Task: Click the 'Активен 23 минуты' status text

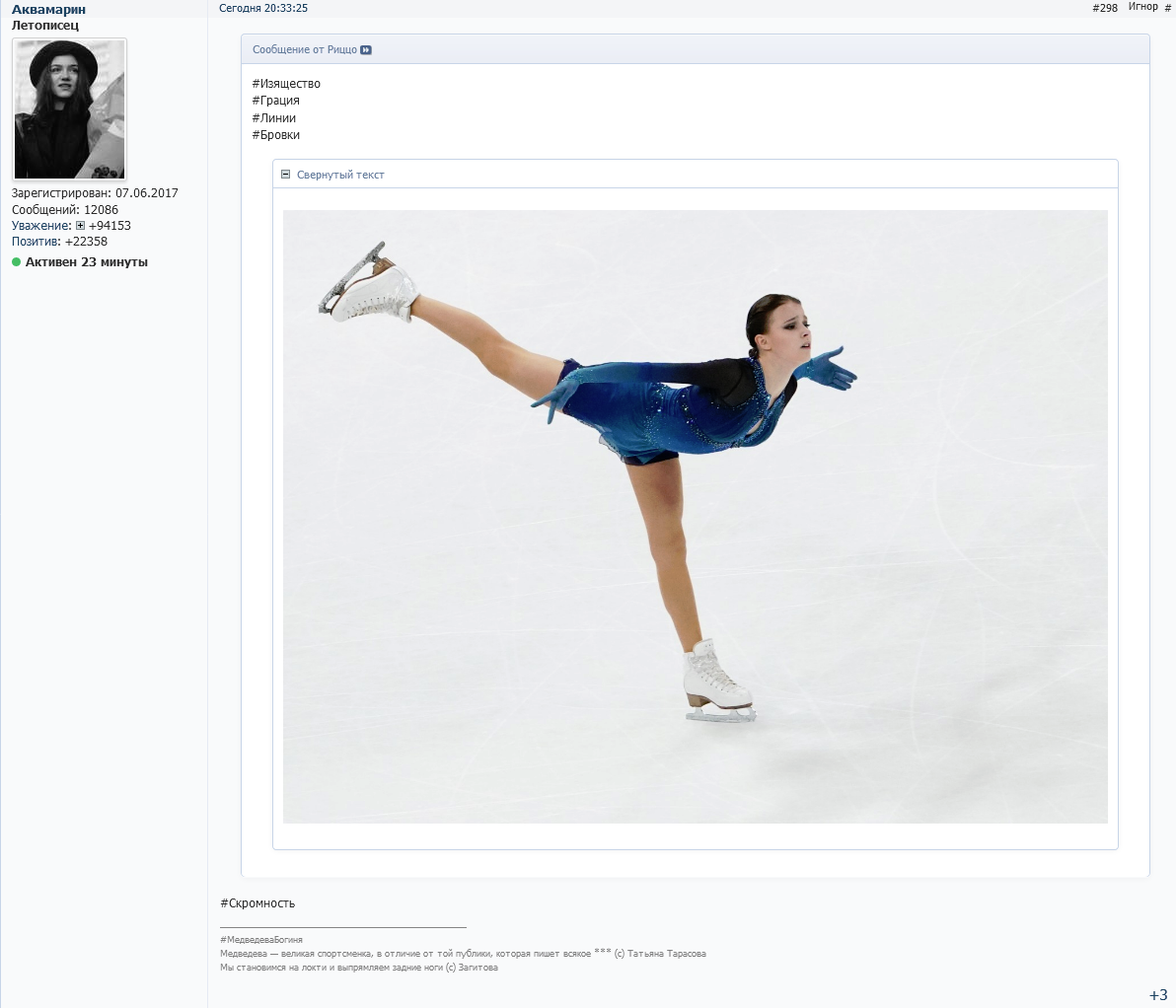Action: (x=87, y=262)
